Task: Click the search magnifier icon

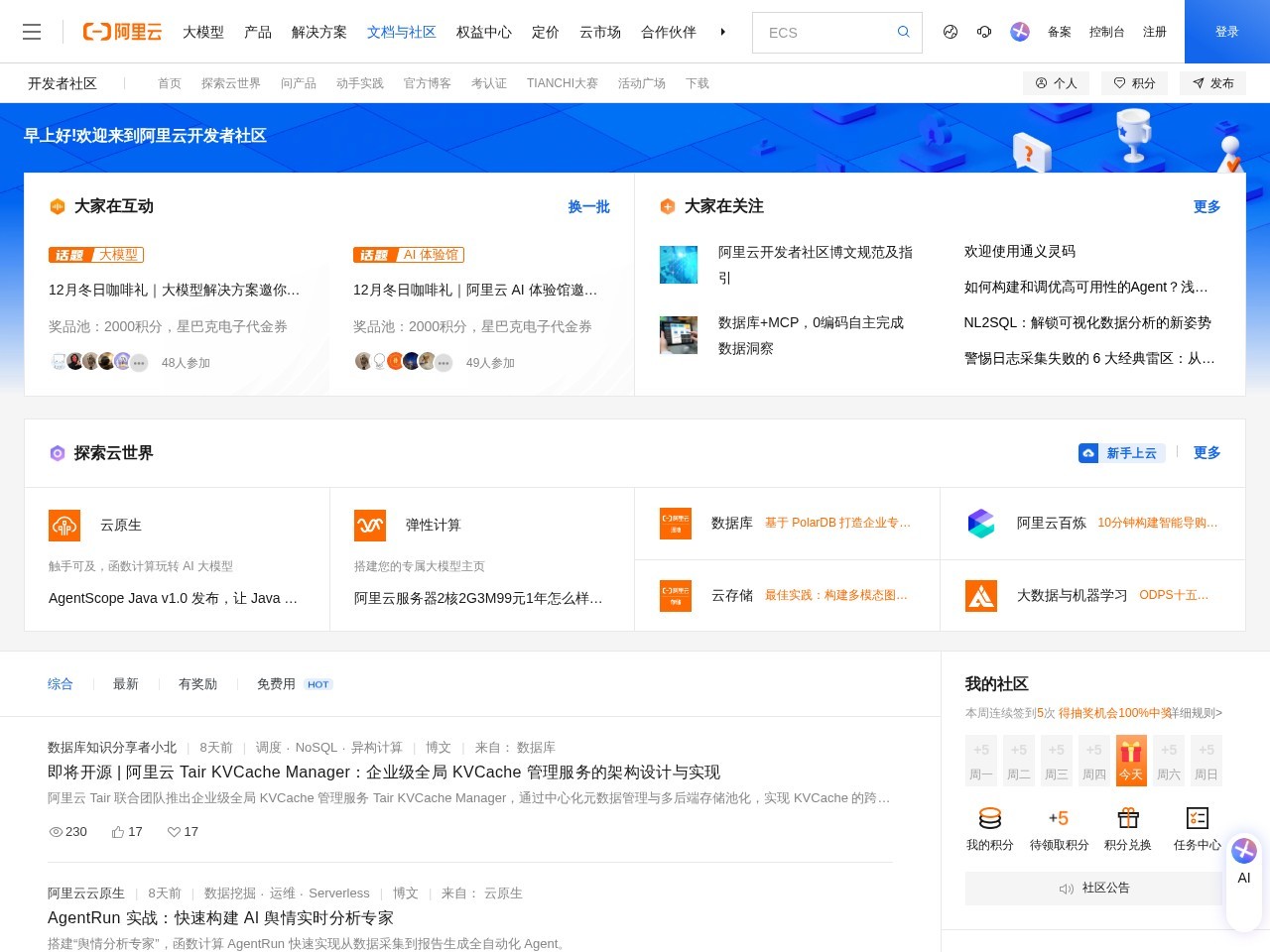Action: click(x=903, y=32)
